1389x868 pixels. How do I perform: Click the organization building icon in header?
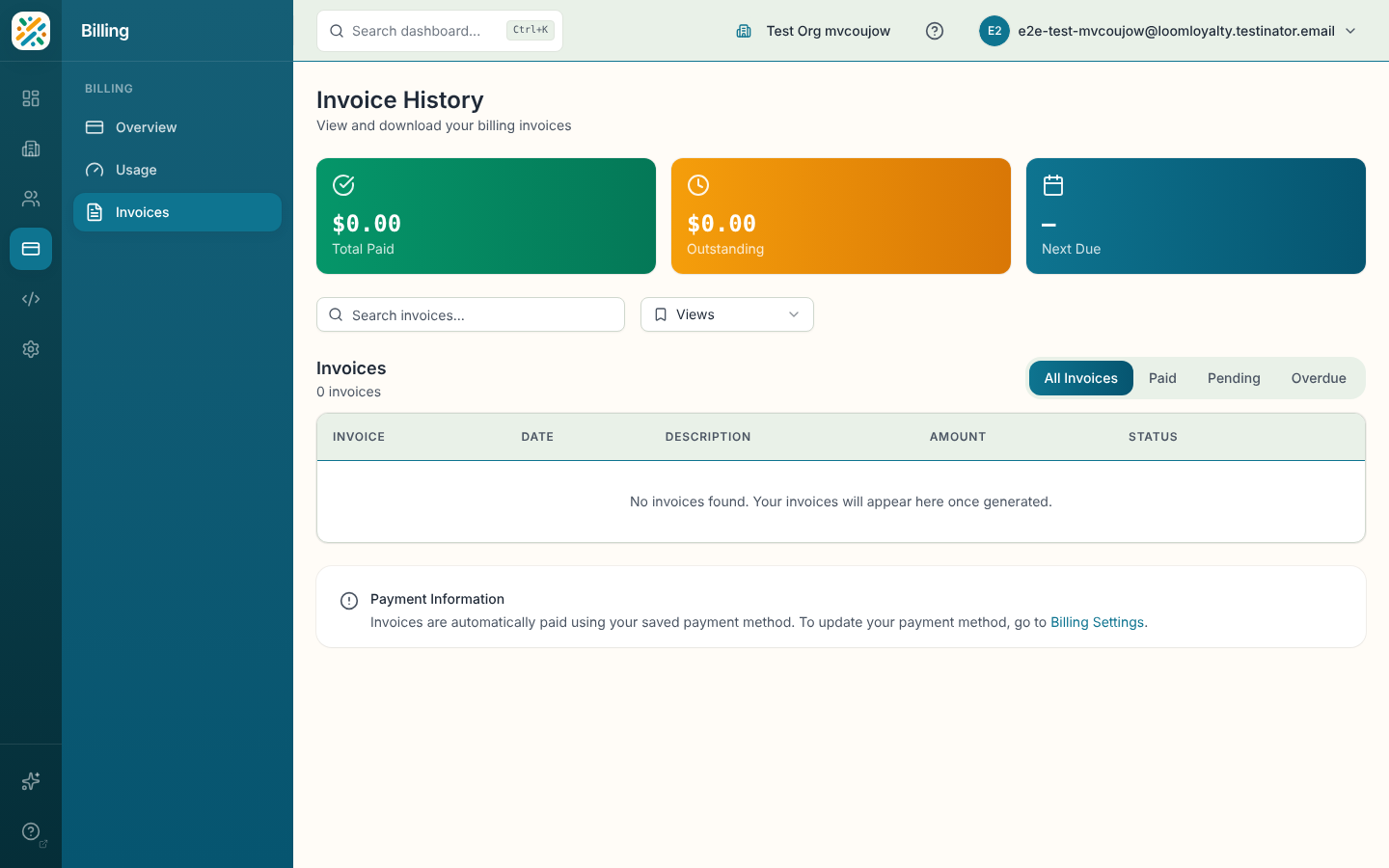pyautogui.click(x=744, y=31)
